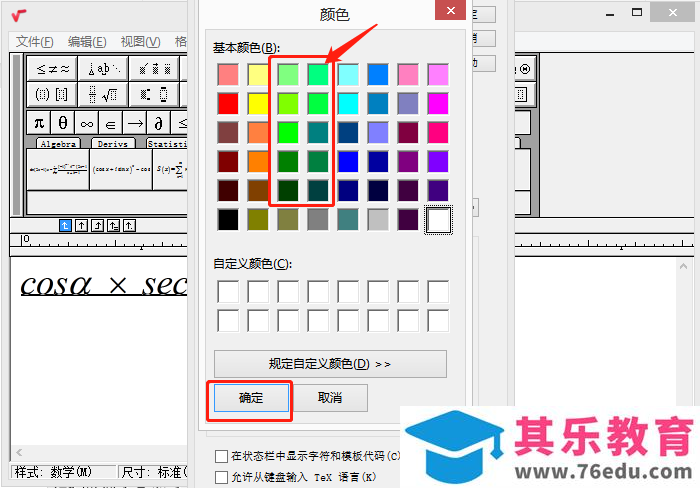
Task: Insert the ∂ partial derivative symbol
Action: point(158,122)
